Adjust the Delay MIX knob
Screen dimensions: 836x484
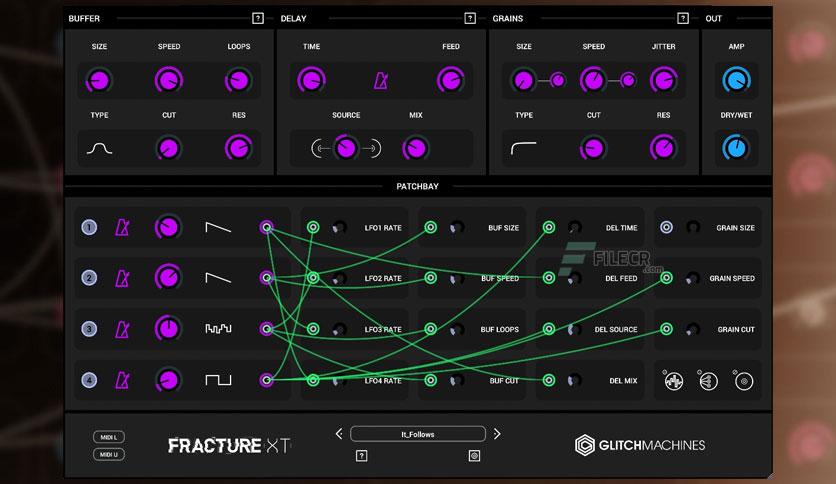click(x=415, y=148)
